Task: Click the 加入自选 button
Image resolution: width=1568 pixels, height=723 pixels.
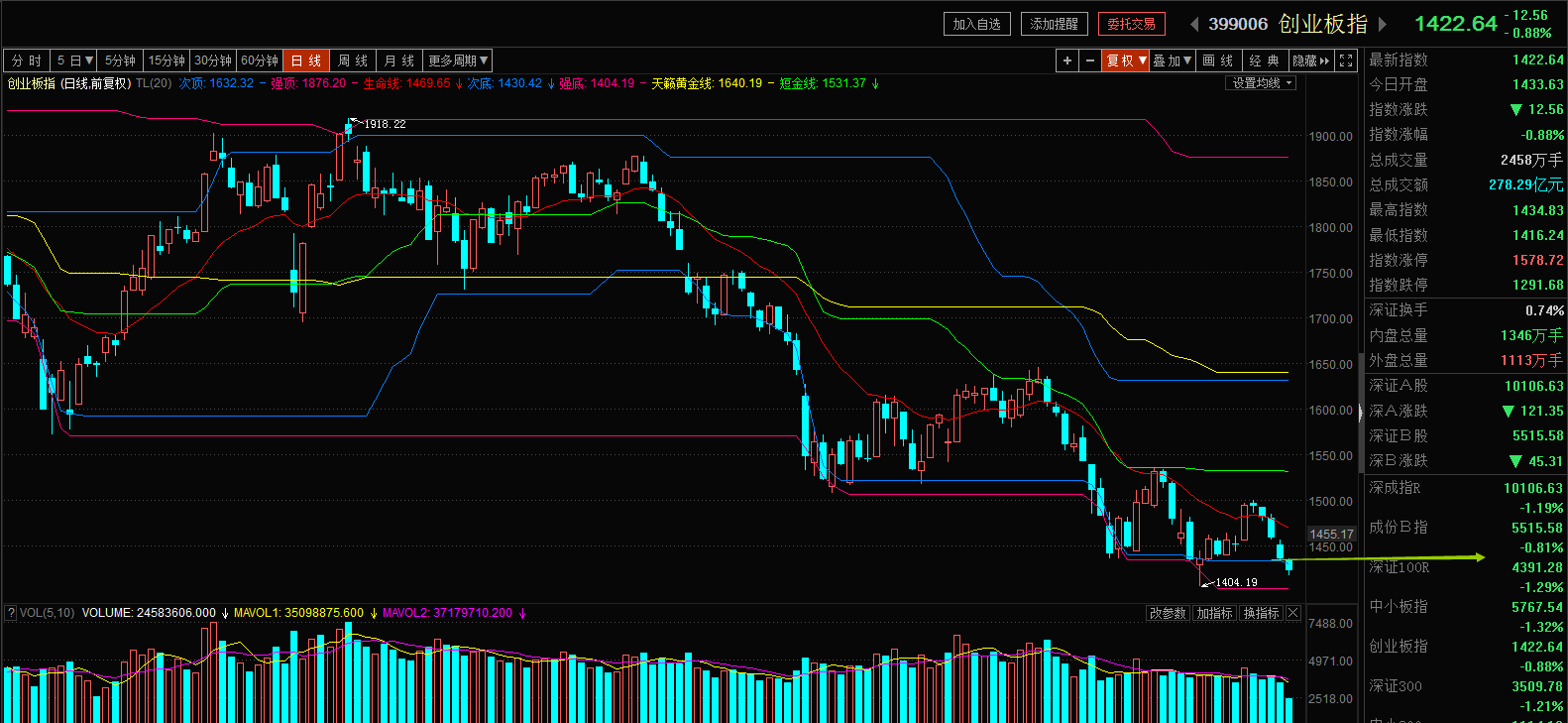Action: (976, 24)
